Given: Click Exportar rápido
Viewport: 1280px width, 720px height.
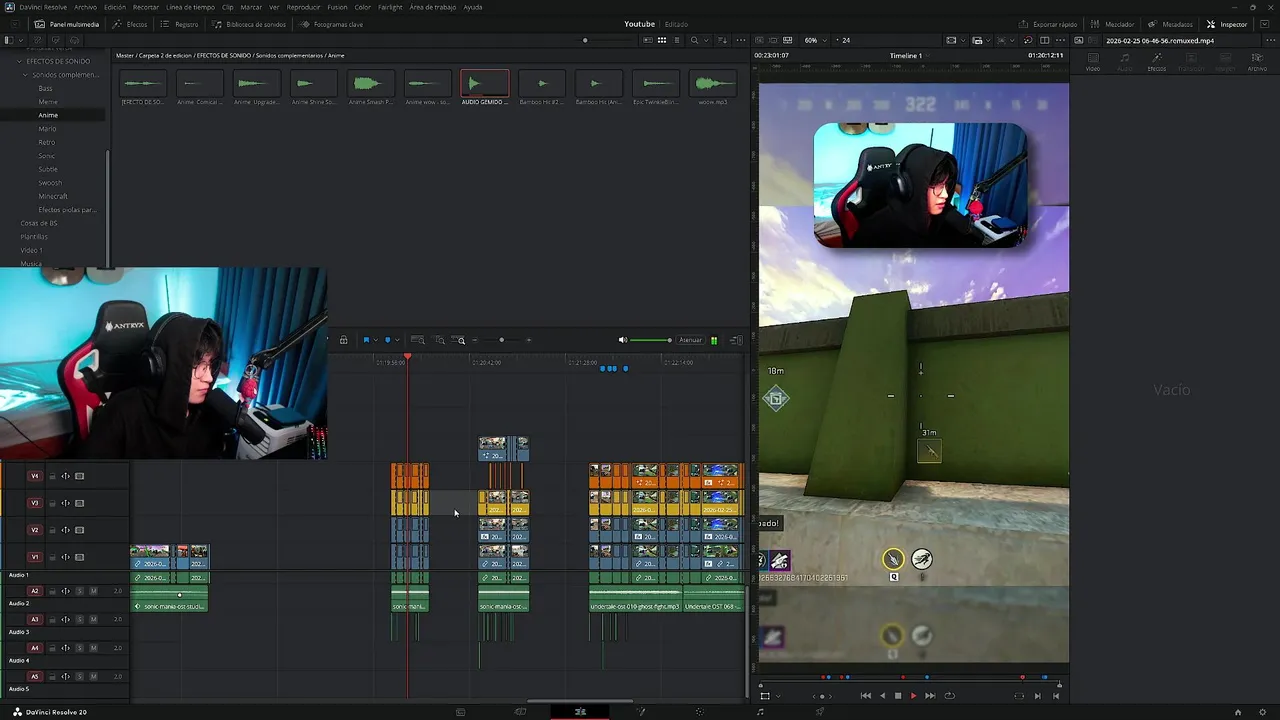Looking at the screenshot, I should pyautogui.click(x=1048, y=24).
